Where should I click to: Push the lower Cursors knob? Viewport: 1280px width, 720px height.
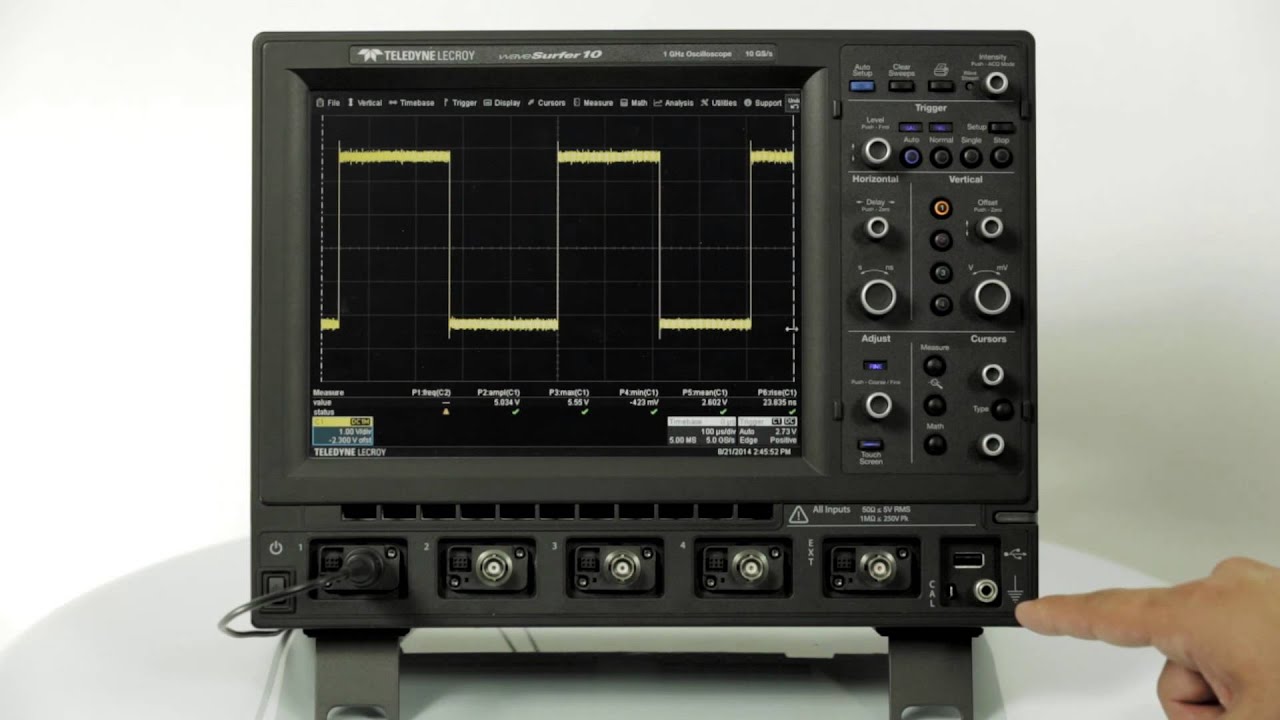point(991,444)
